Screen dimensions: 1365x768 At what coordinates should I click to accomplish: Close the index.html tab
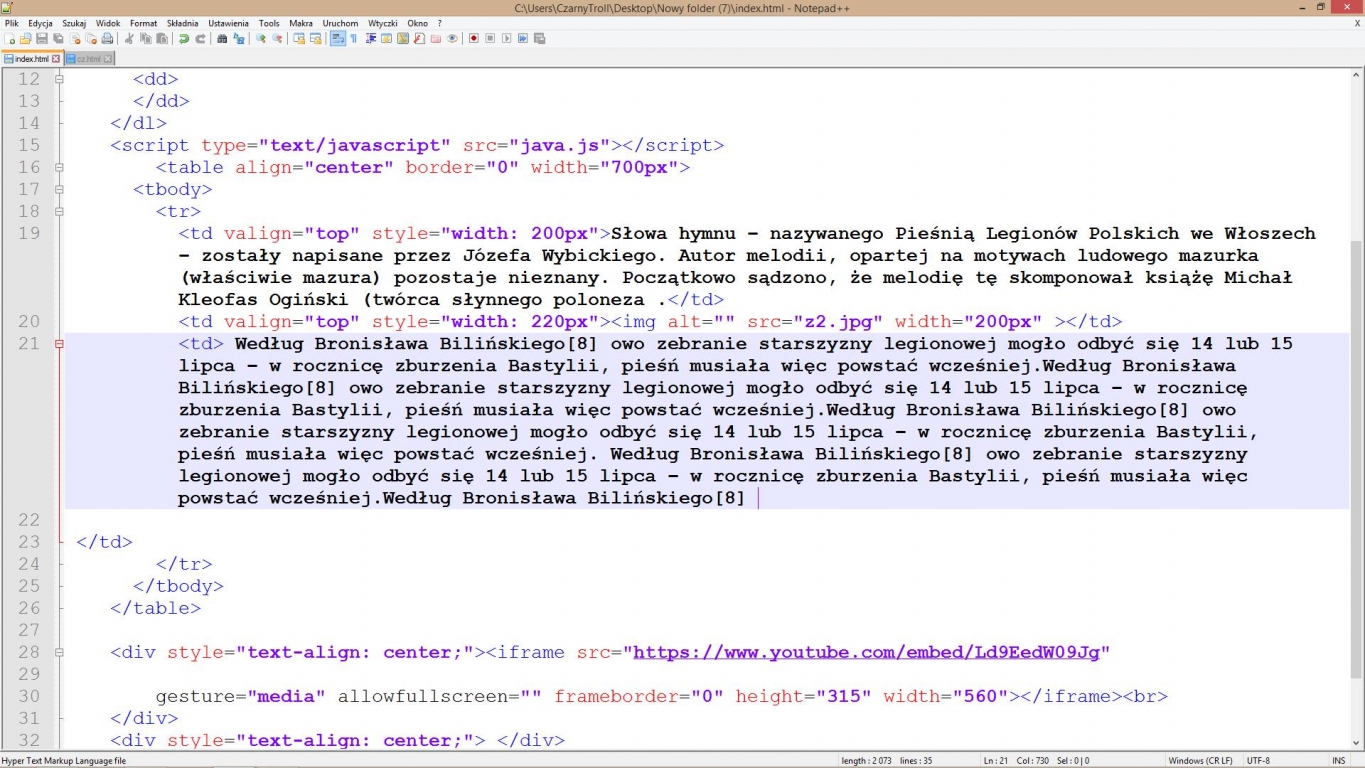click(56, 59)
